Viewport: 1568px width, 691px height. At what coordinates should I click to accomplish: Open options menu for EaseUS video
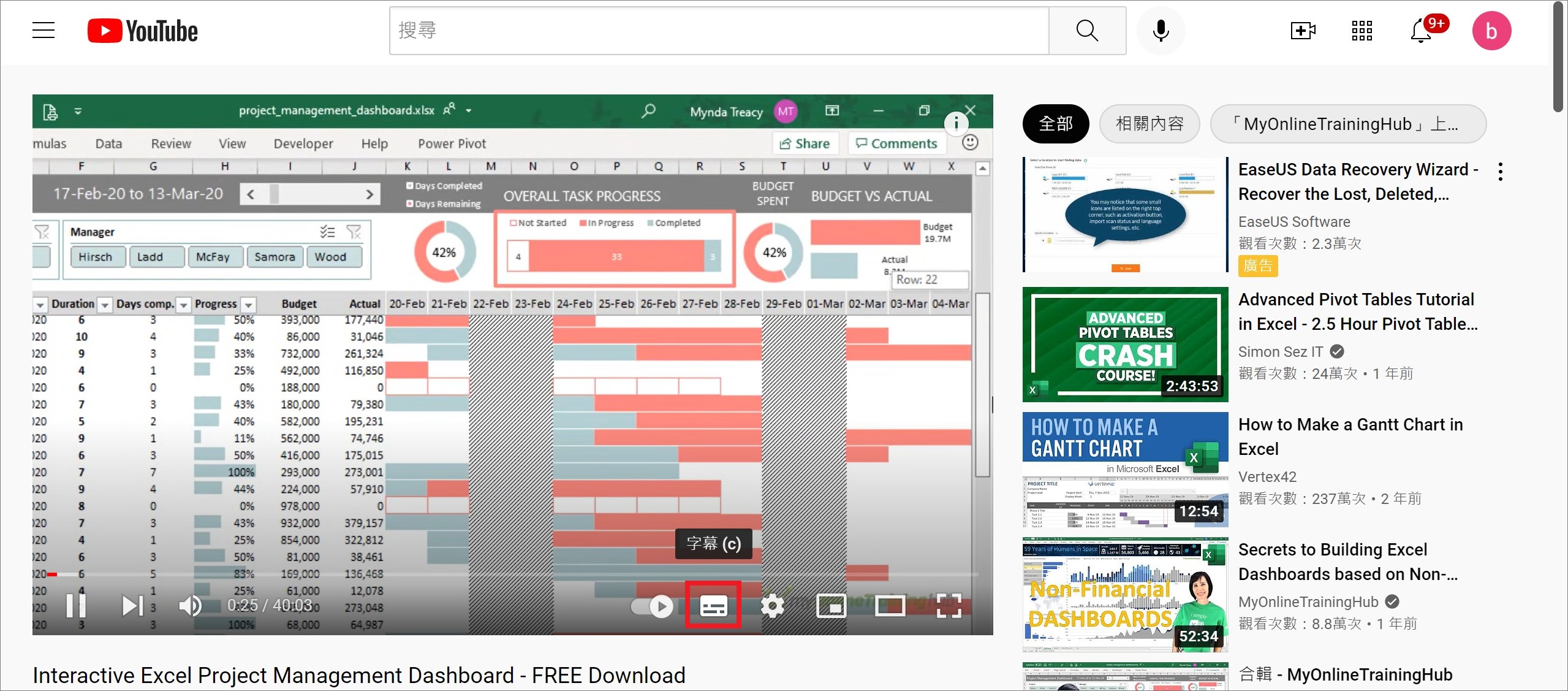click(1500, 172)
